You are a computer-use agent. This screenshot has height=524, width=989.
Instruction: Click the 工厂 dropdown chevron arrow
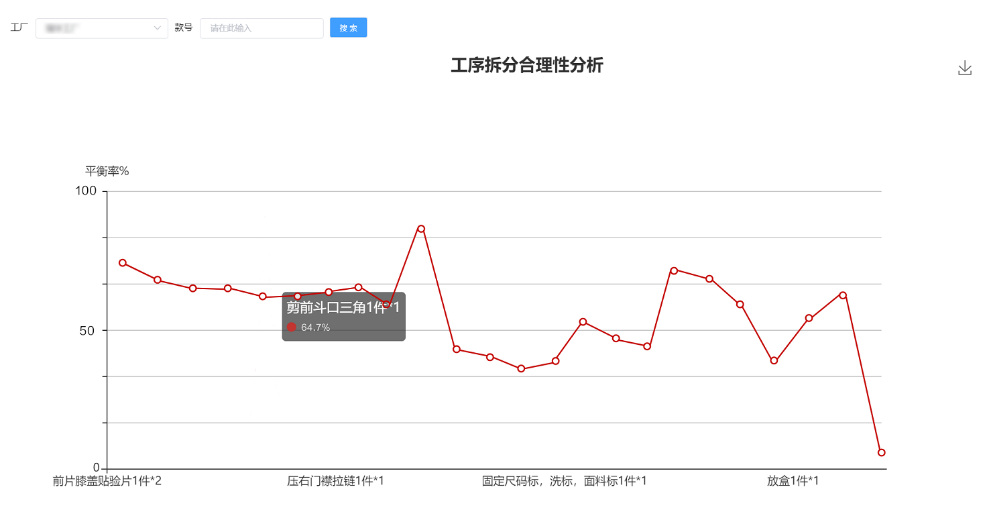click(x=158, y=28)
